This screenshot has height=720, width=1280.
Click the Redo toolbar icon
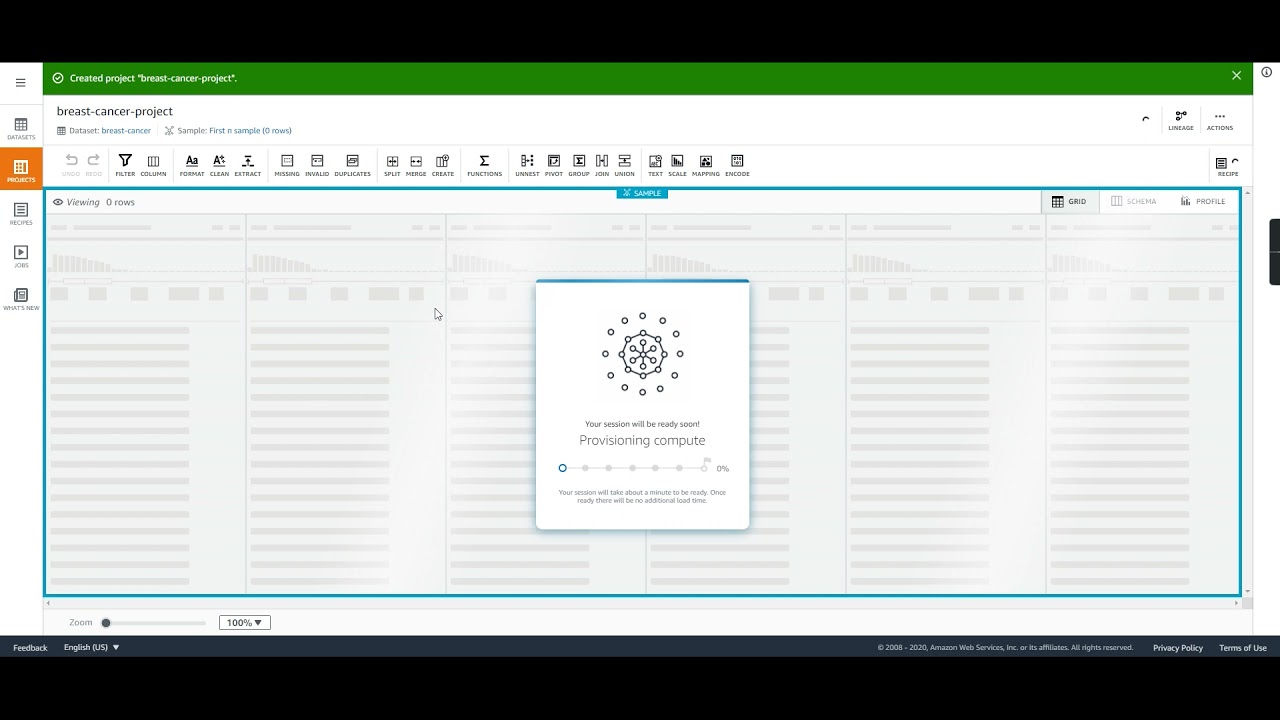pos(93,165)
